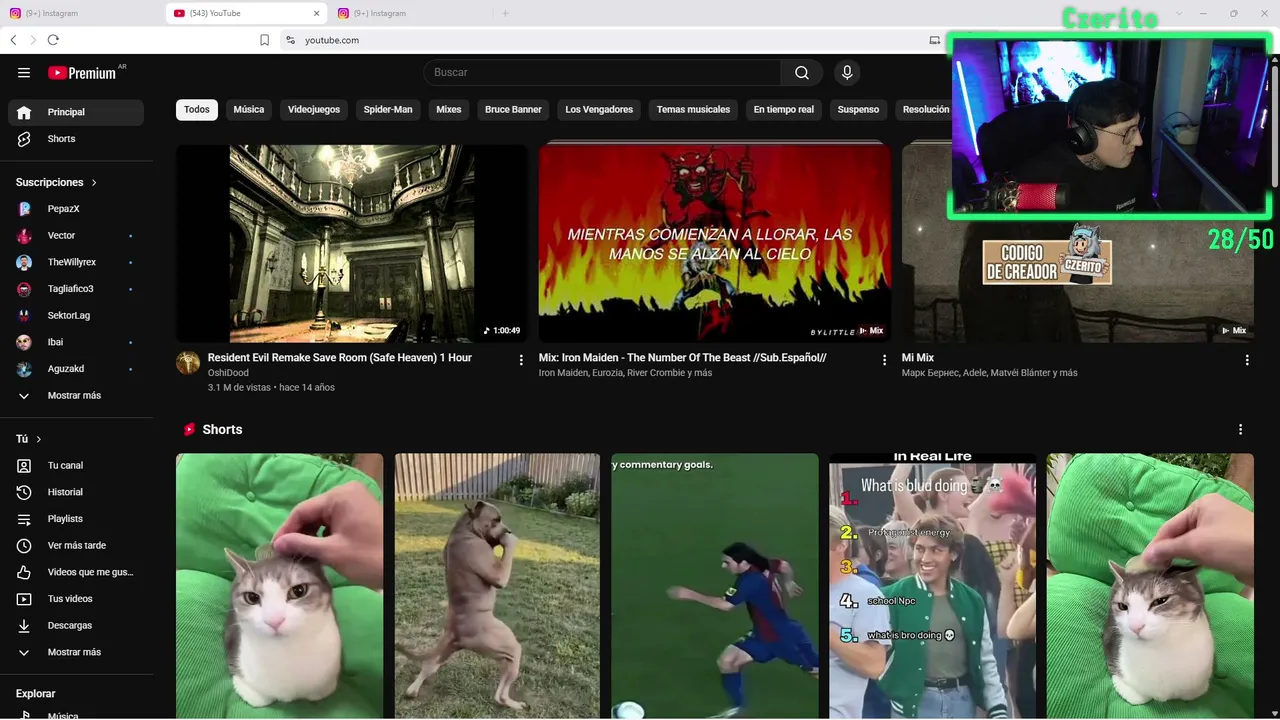Open the browser tab search dropdown chevron
The width and height of the screenshot is (1280, 720).
pos(1179,13)
